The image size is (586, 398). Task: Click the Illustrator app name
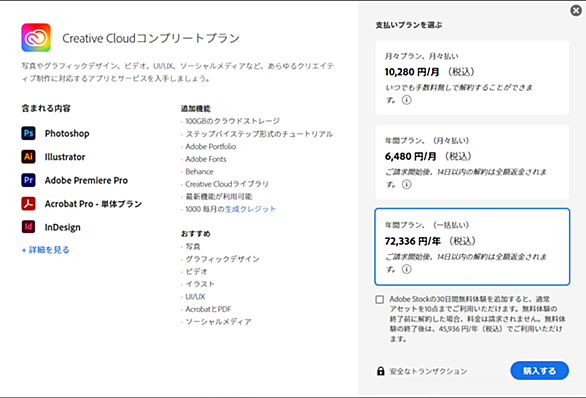pyautogui.click(x=65, y=157)
